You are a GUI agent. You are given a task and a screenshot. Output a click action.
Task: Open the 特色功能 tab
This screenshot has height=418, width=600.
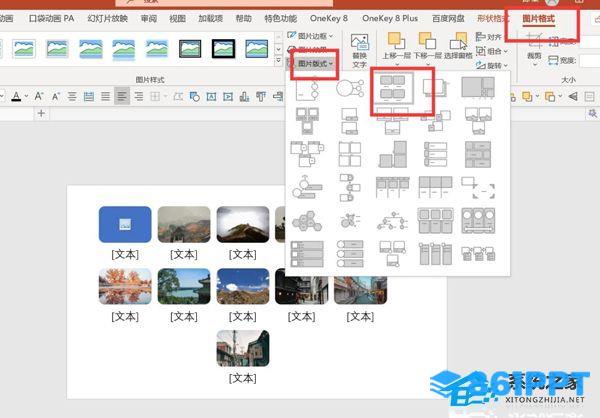click(x=280, y=18)
